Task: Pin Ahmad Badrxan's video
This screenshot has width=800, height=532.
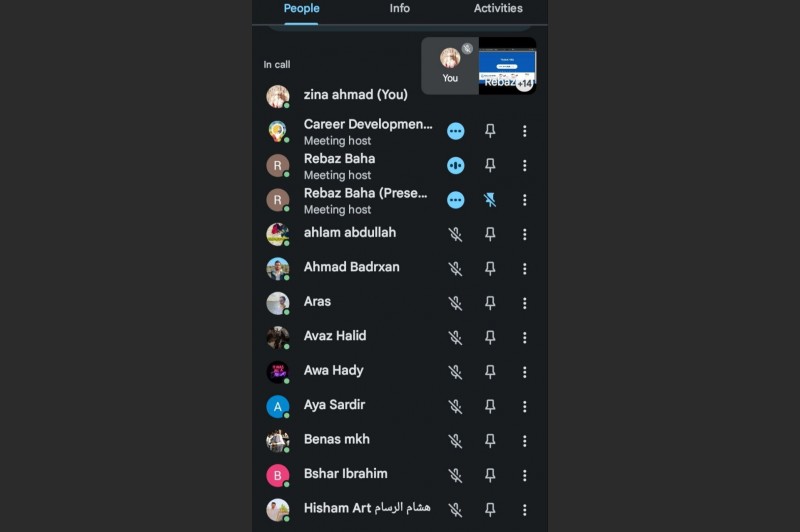Action: (x=490, y=268)
